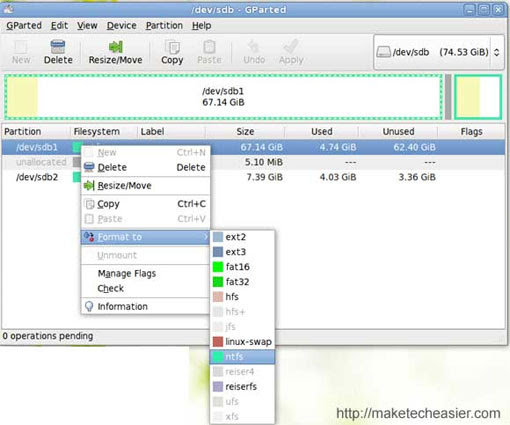Format to ufs
510x425 pixels.
point(242,401)
